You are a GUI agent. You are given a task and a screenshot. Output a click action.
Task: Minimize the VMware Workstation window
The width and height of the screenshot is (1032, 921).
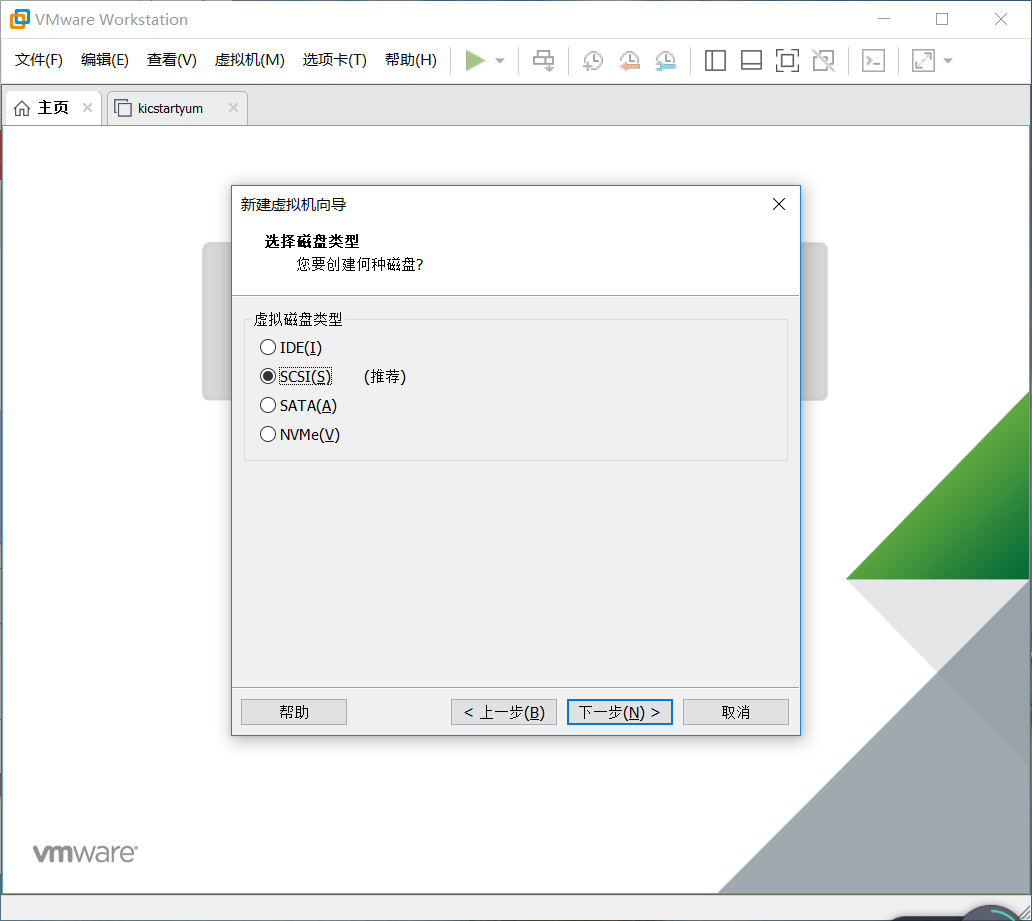[x=883, y=19]
